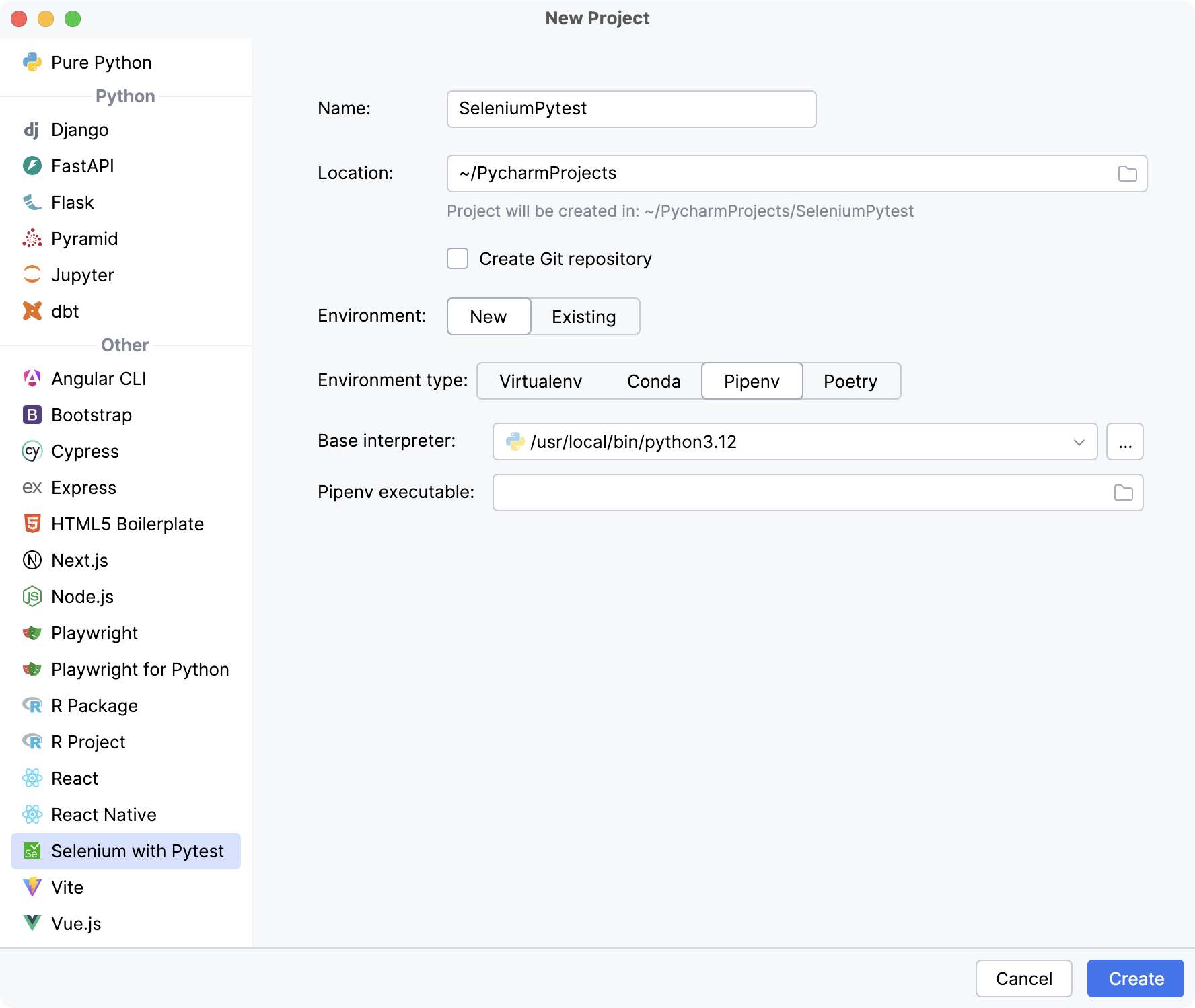
Task: Select Conda as environment type
Action: pyautogui.click(x=653, y=381)
